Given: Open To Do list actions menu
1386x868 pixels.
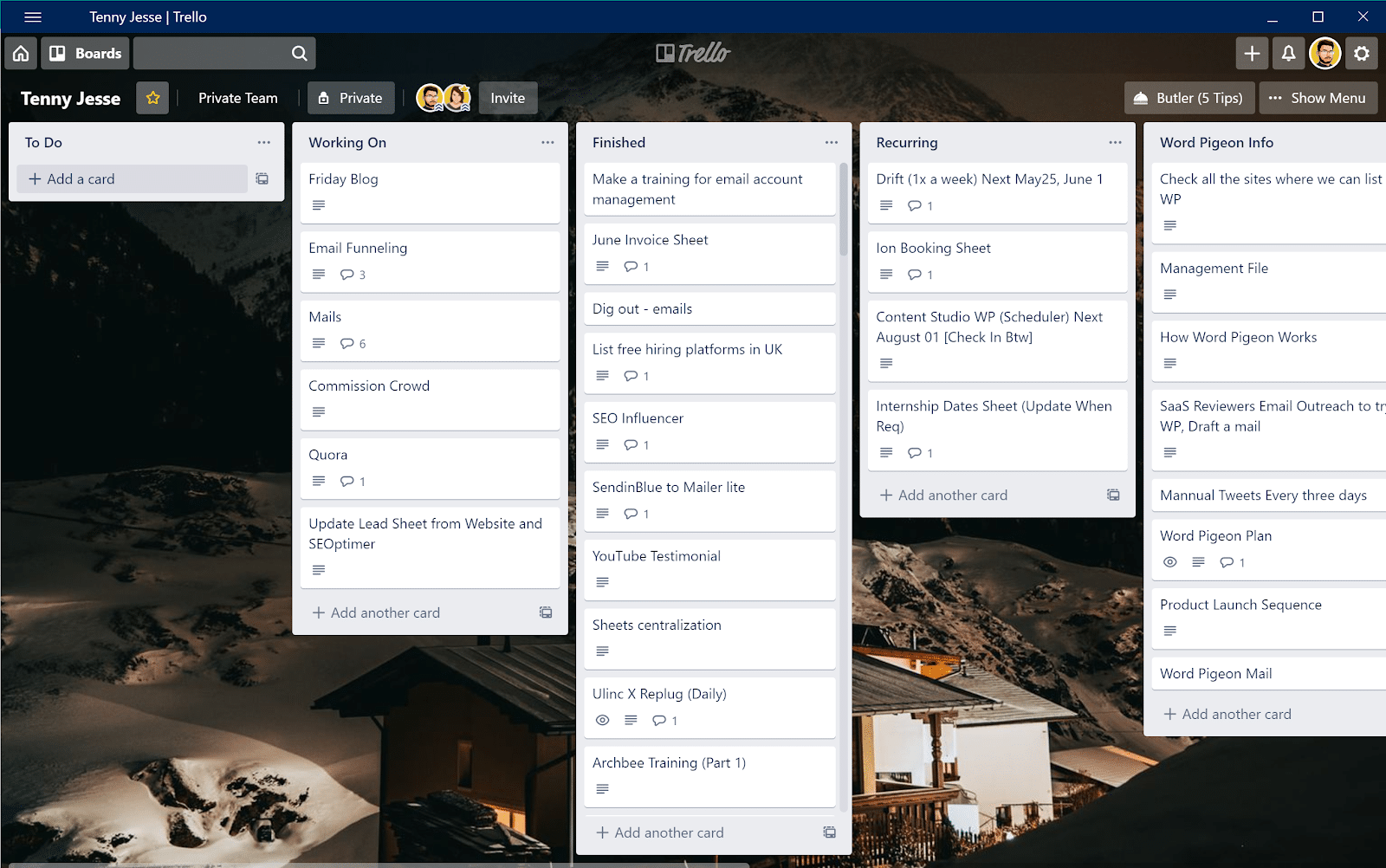Looking at the screenshot, I should click(264, 143).
